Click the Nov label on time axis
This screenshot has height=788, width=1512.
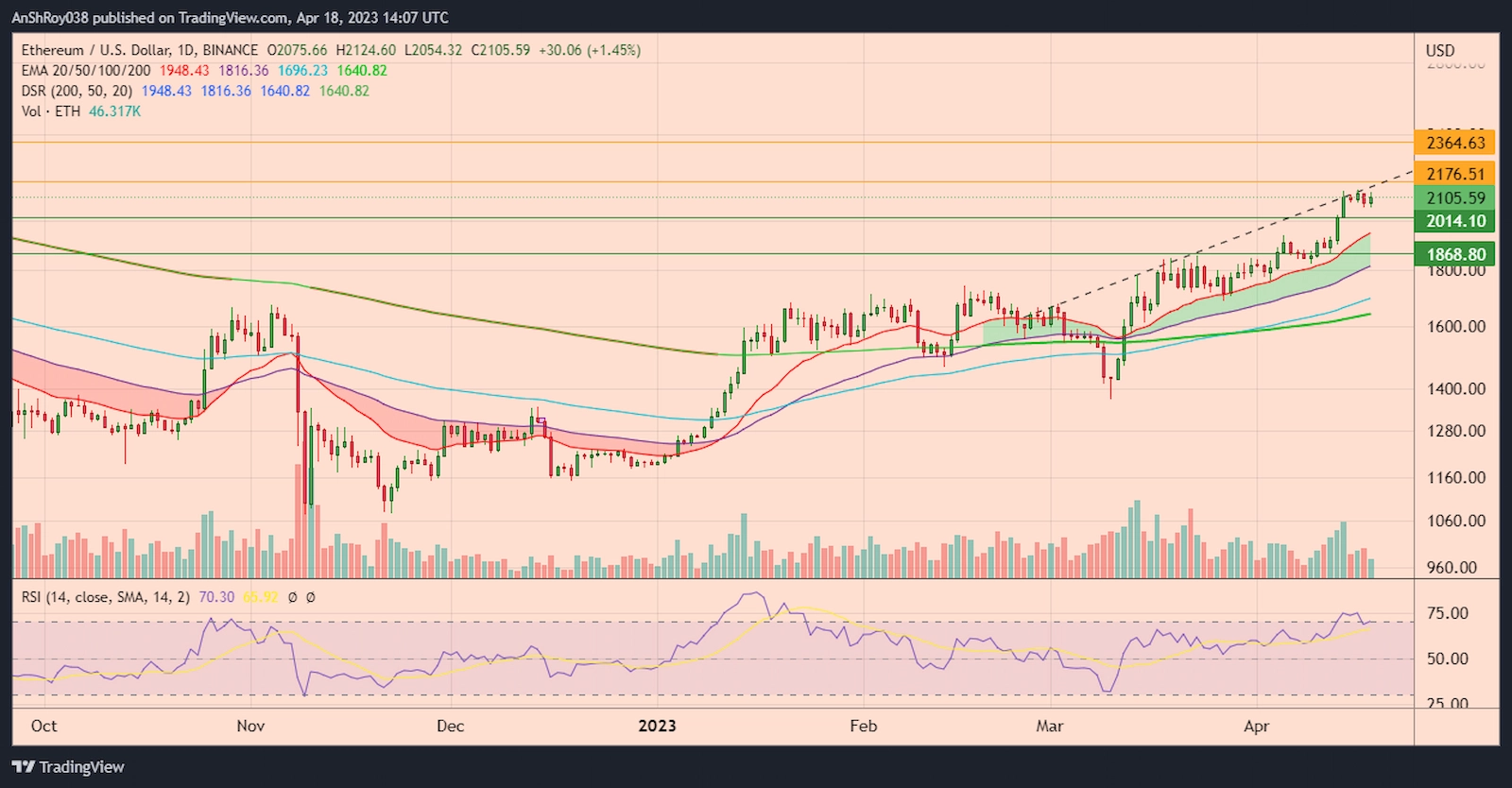[250, 726]
